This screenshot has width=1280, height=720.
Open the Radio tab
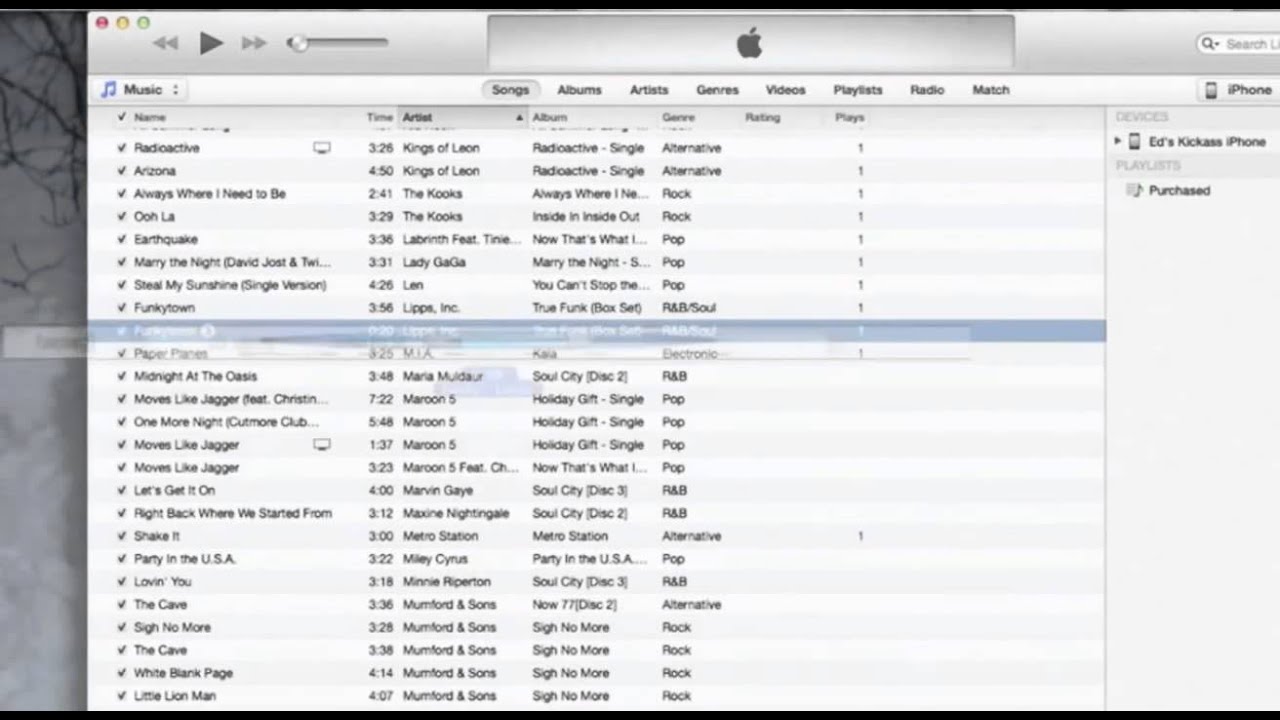pos(927,90)
